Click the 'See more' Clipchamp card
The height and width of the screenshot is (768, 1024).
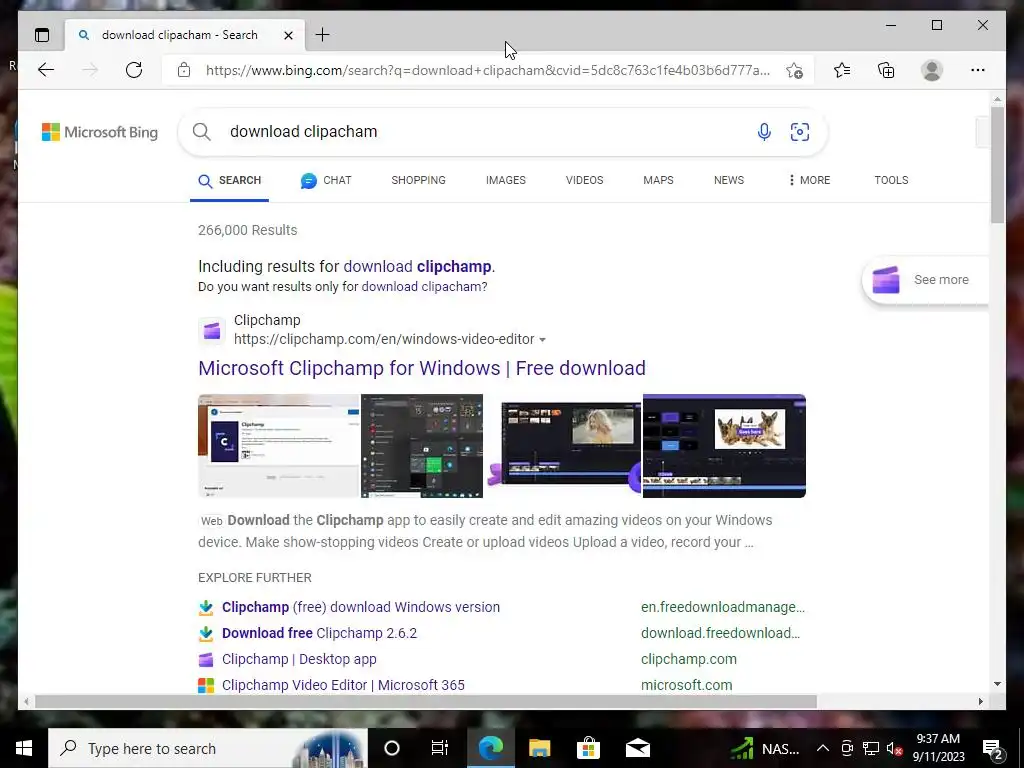click(925, 280)
